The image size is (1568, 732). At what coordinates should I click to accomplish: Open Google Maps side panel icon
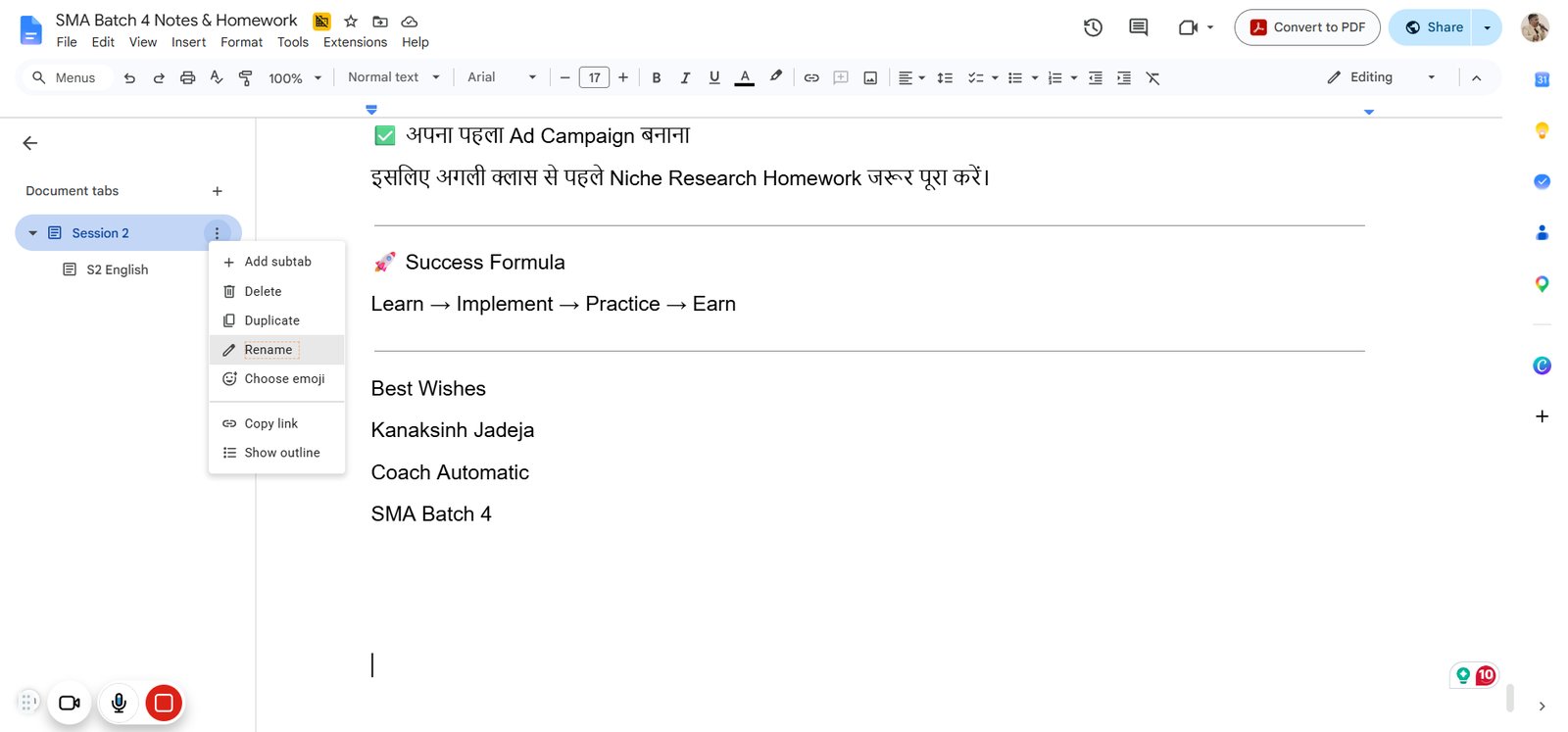point(1542,283)
